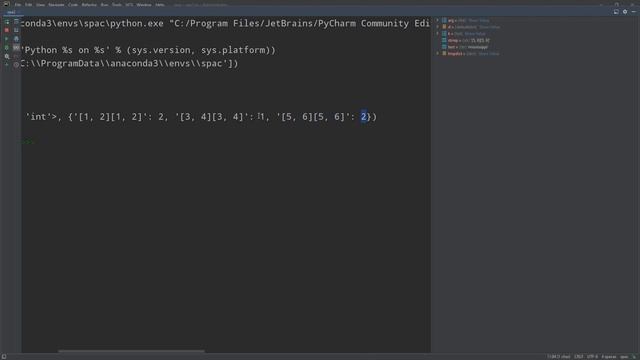Stop the running console with red square
This screenshot has width=640, height=360.
click(x=7, y=30)
